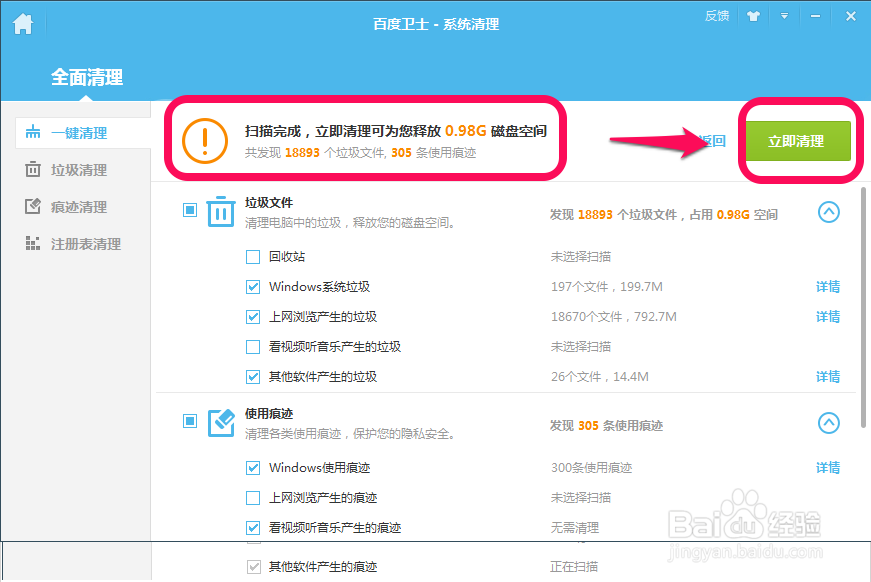The height and width of the screenshot is (582, 871).
Task: Select text 18670个文件，792.7M
Action: (x=614, y=317)
